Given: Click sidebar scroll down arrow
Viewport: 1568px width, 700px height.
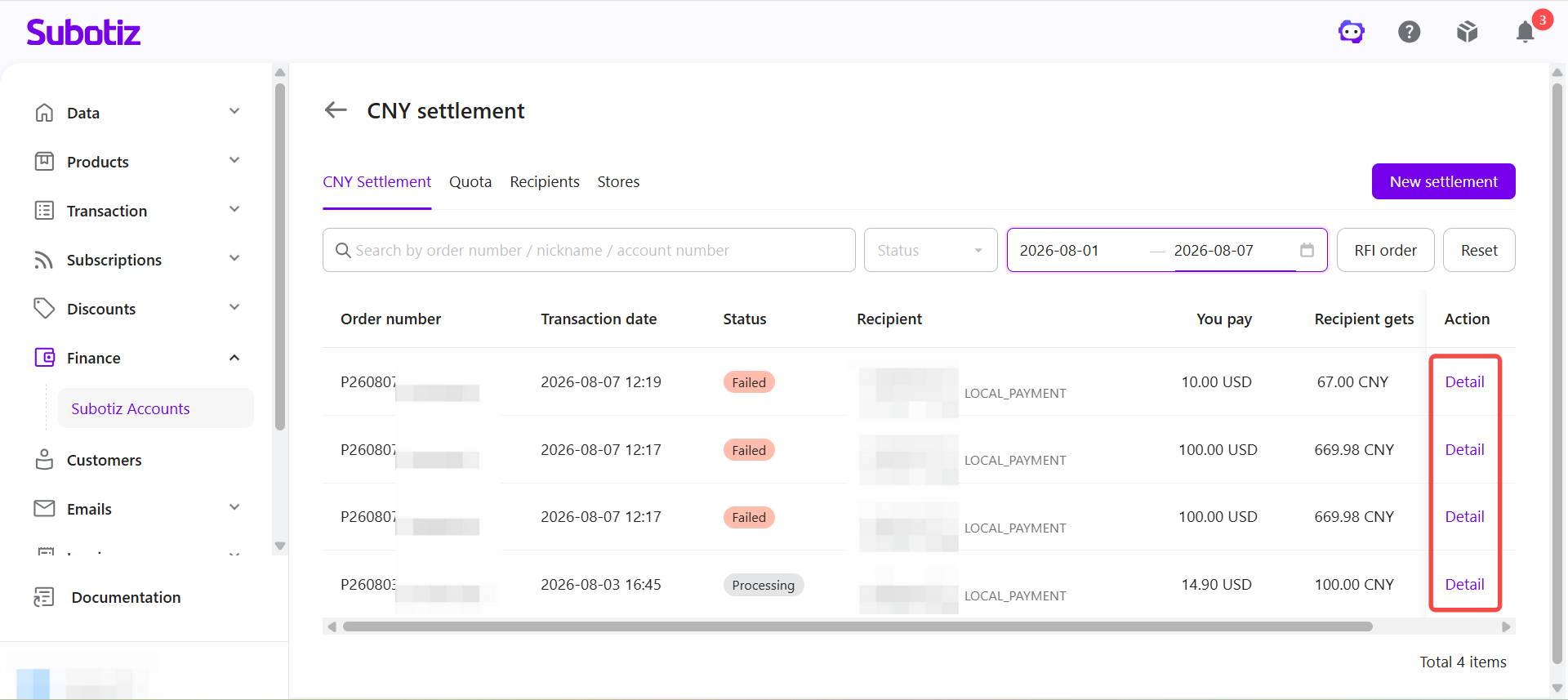Looking at the screenshot, I should pos(280,546).
